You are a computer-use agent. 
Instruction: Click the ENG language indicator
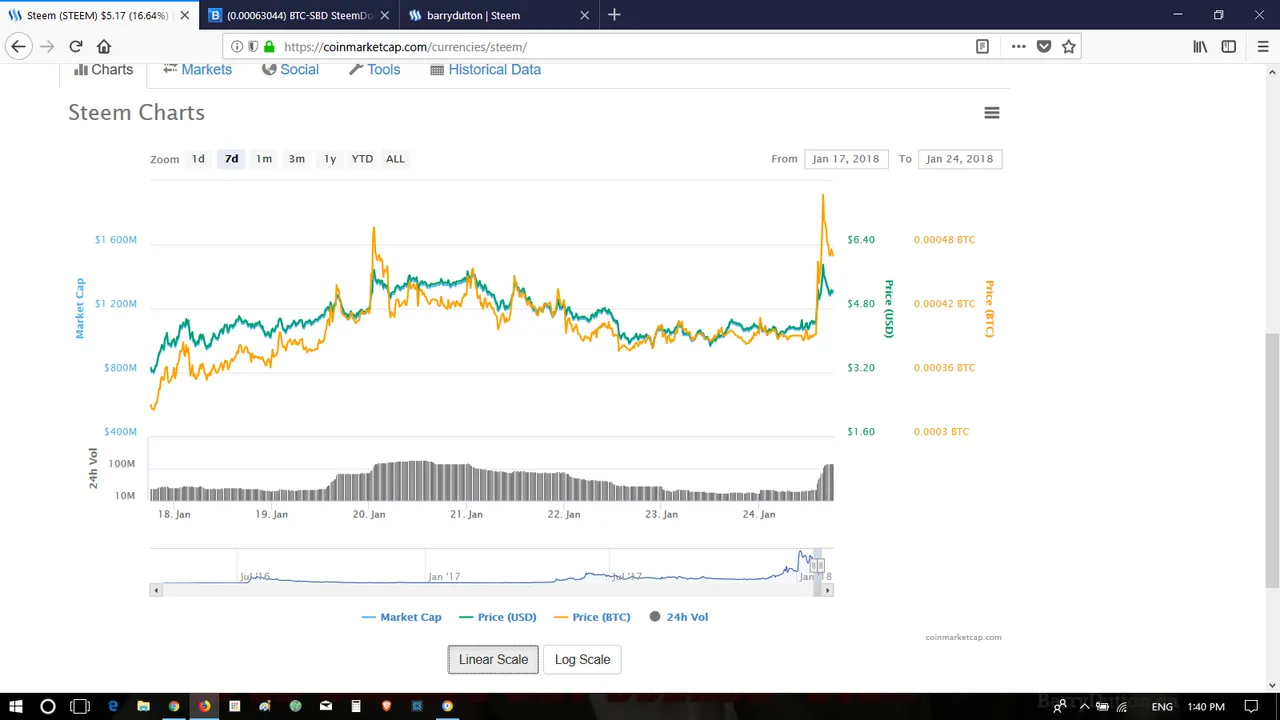(x=1162, y=706)
